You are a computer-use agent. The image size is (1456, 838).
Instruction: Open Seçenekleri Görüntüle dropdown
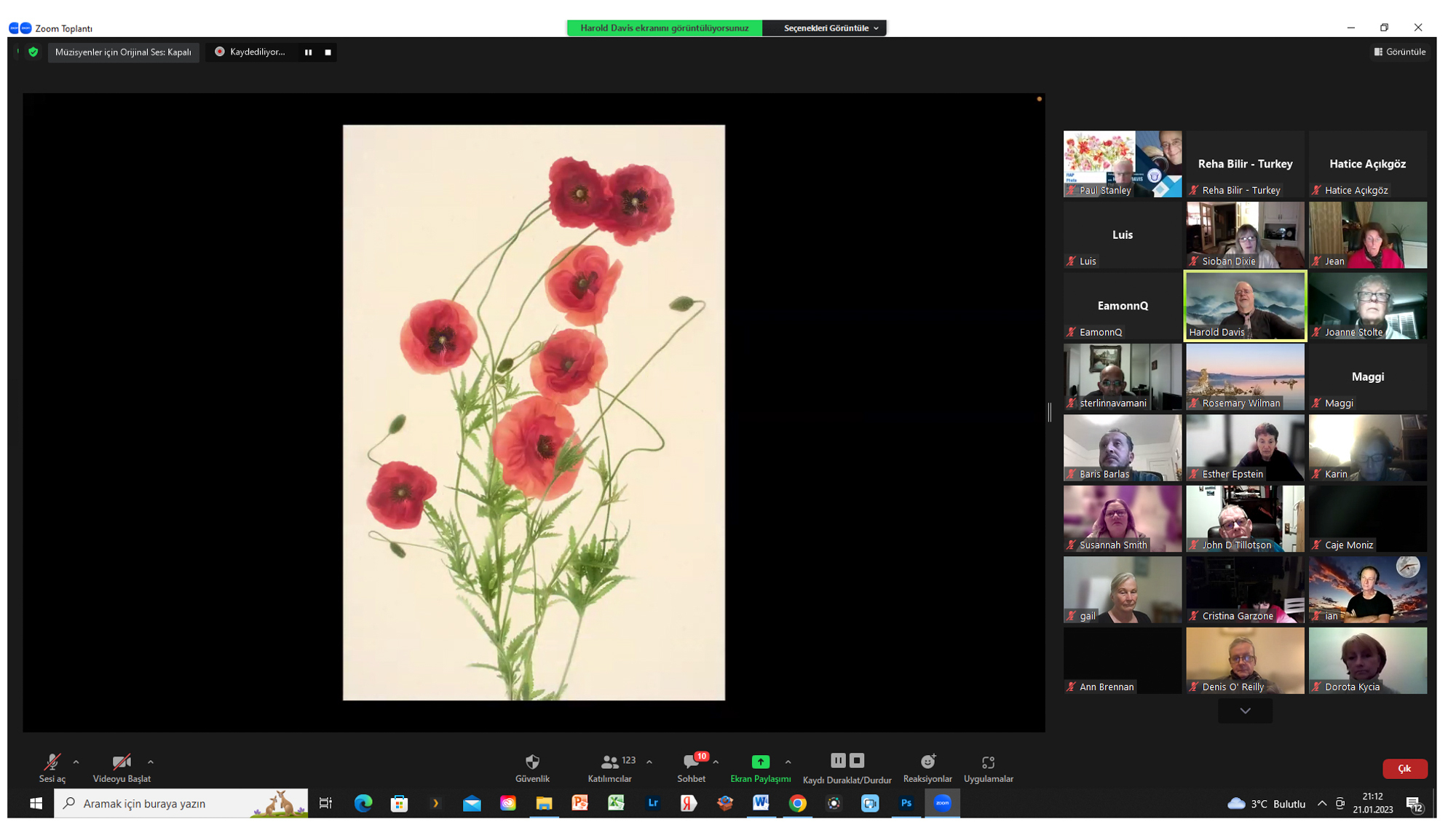tap(831, 28)
